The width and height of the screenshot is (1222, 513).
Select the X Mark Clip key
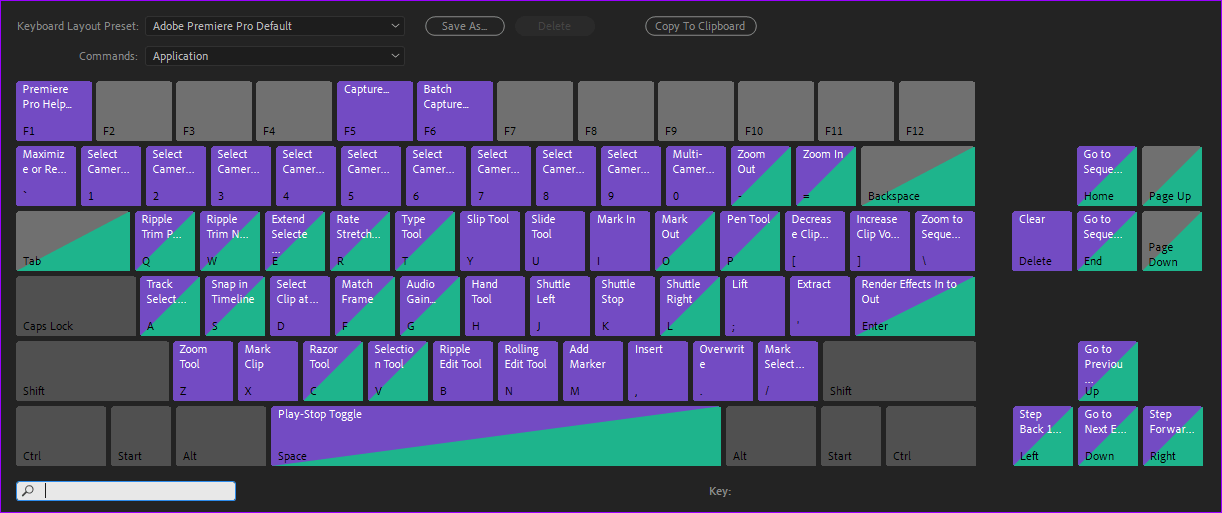[268, 371]
